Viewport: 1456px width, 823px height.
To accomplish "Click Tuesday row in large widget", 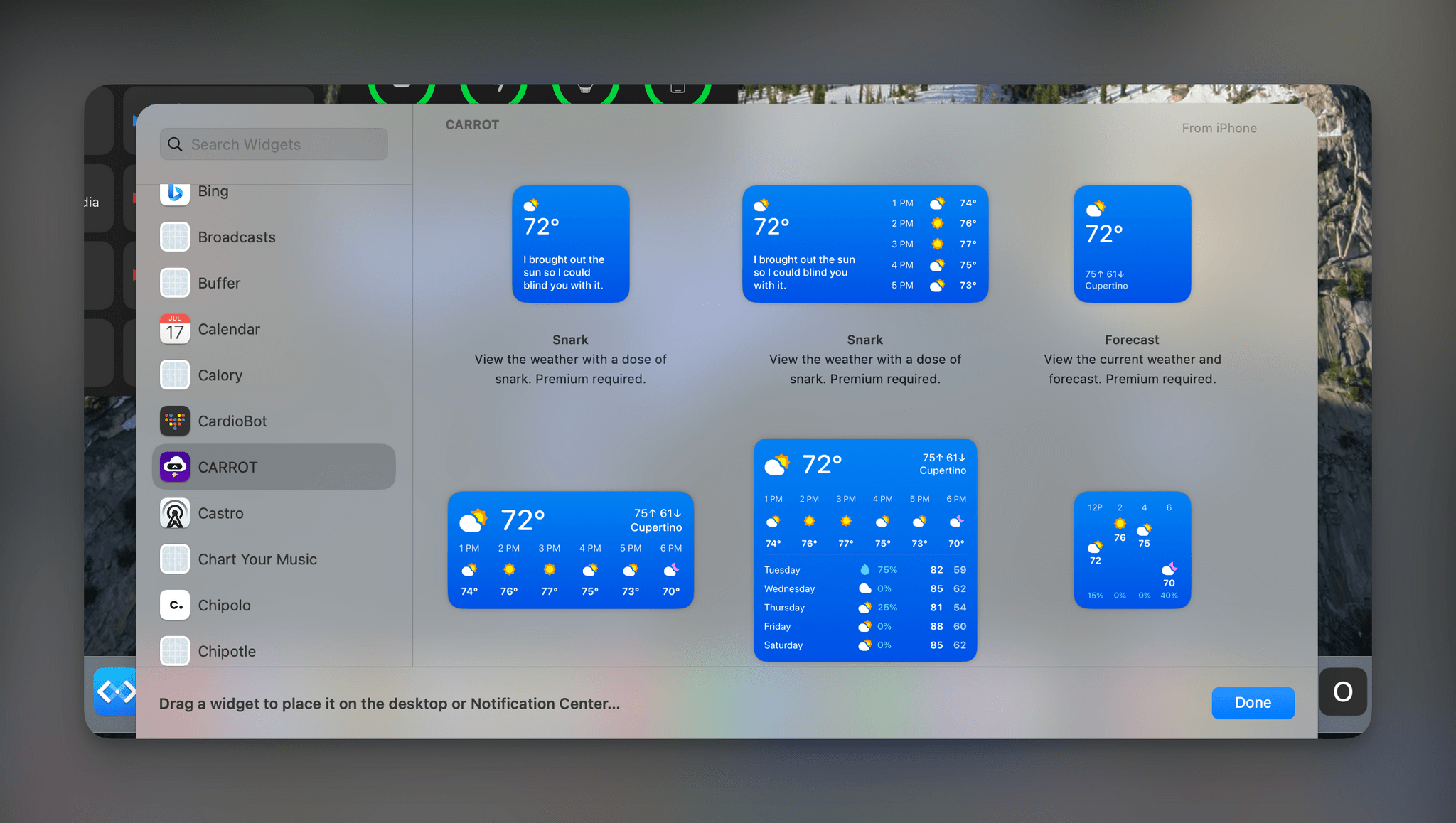I will (x=865, y=570).
